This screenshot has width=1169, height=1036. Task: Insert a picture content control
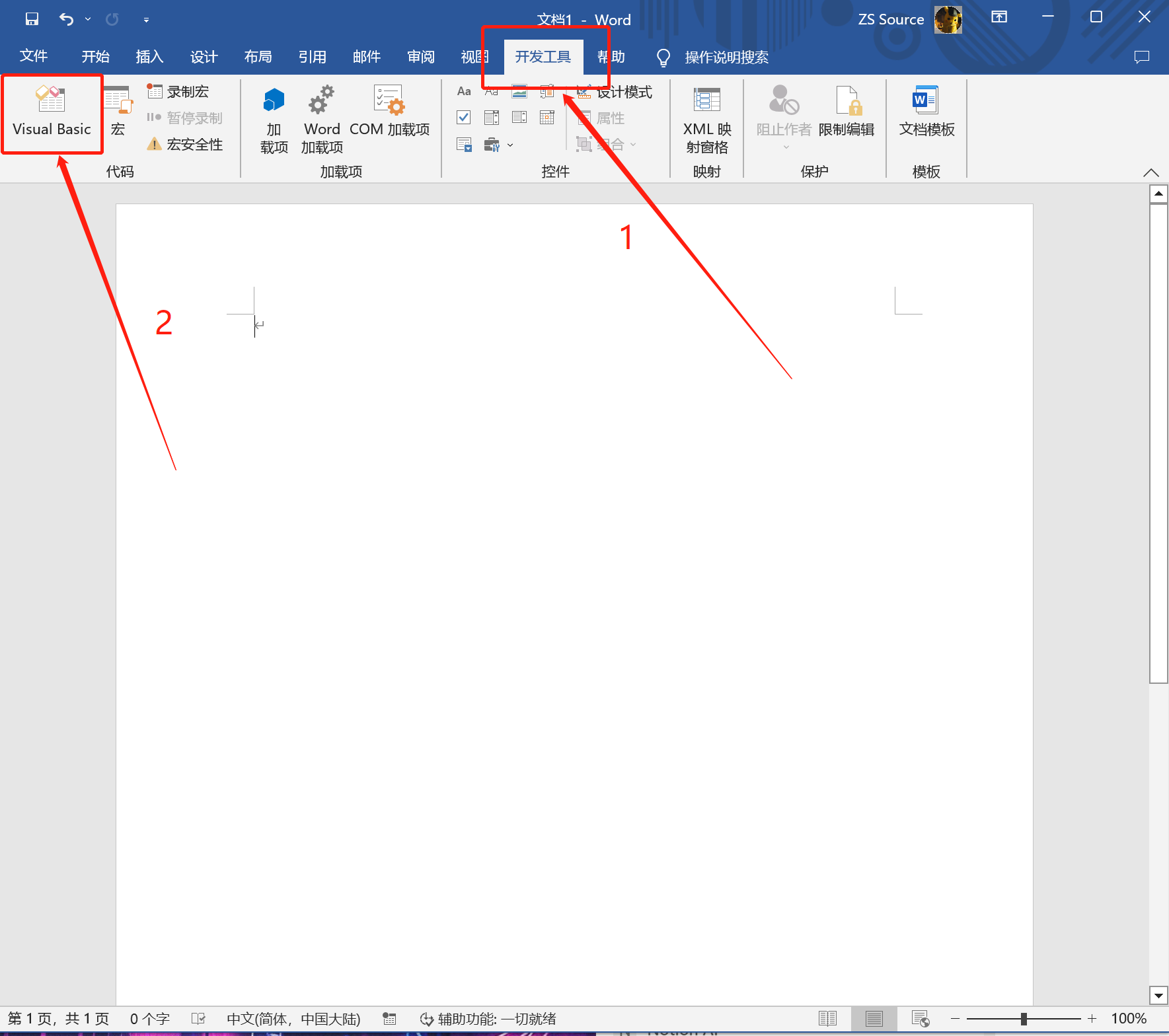pos(519,91)
